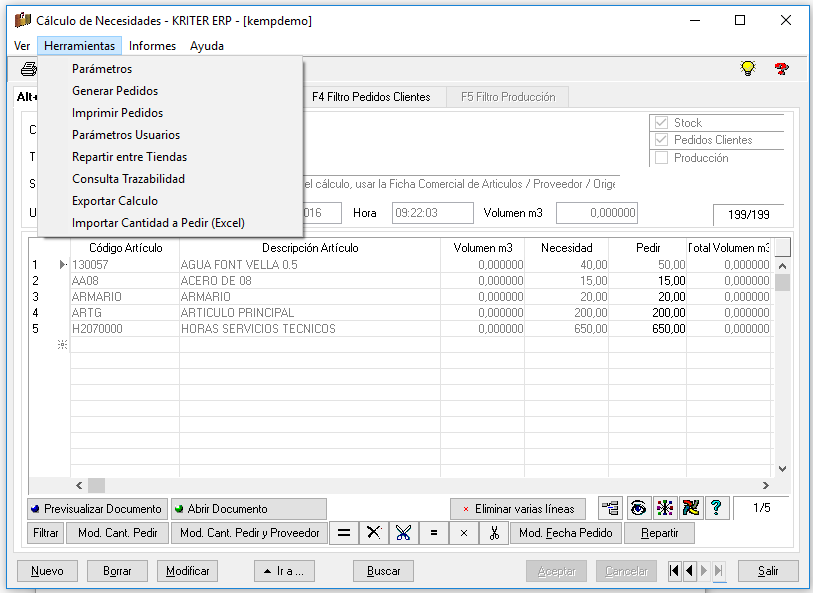Click grid horizontal scrollbar right arrow

click(766, 486)
